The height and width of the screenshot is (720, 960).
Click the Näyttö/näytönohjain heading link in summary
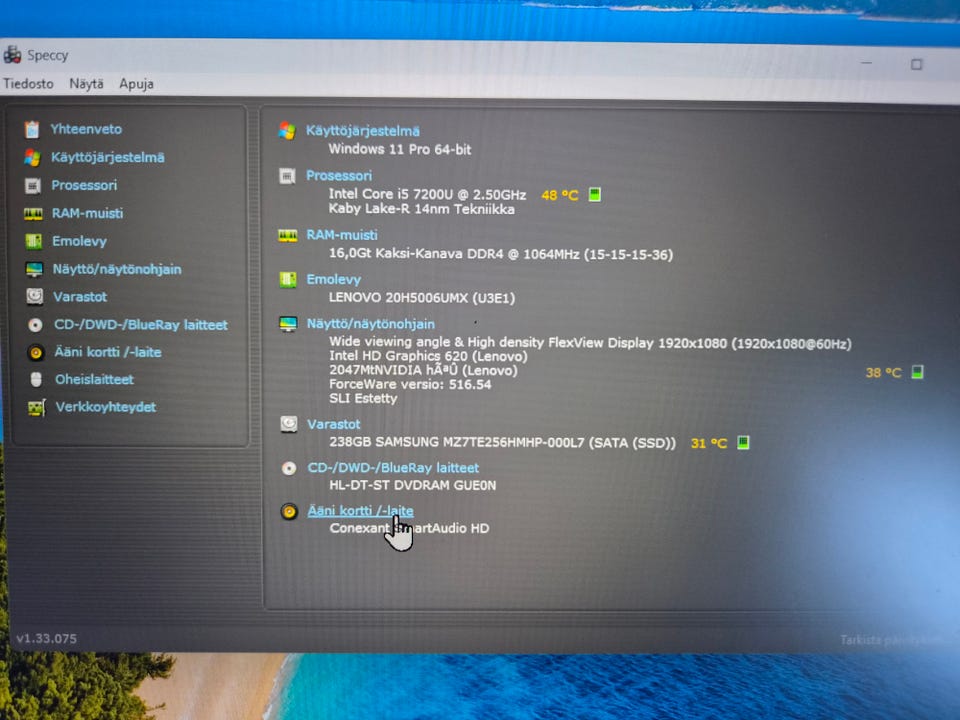(370, 324)
